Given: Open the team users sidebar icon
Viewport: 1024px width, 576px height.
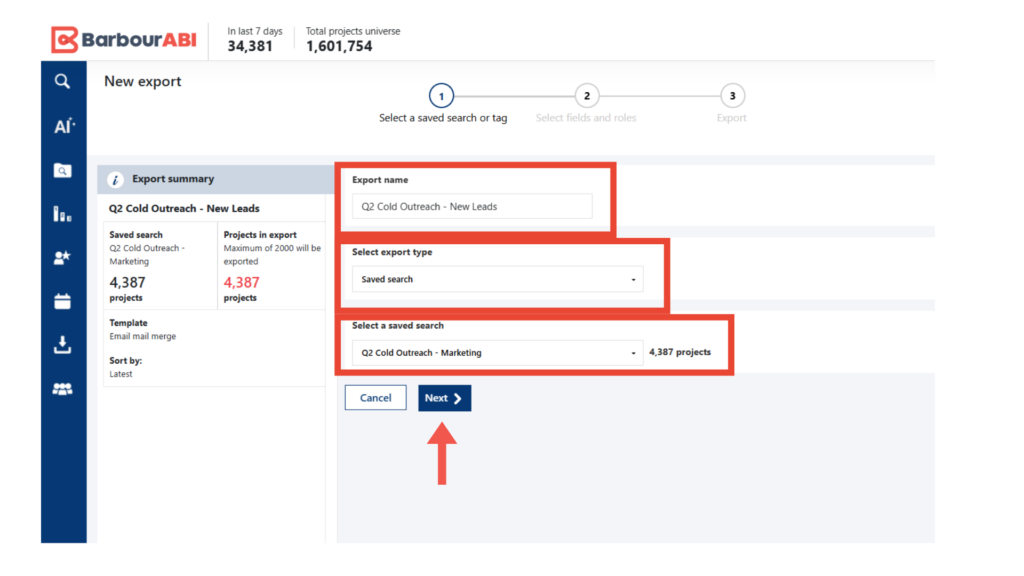Looking at the screenshot, I should pyautogui.click(x=62, y=389).
